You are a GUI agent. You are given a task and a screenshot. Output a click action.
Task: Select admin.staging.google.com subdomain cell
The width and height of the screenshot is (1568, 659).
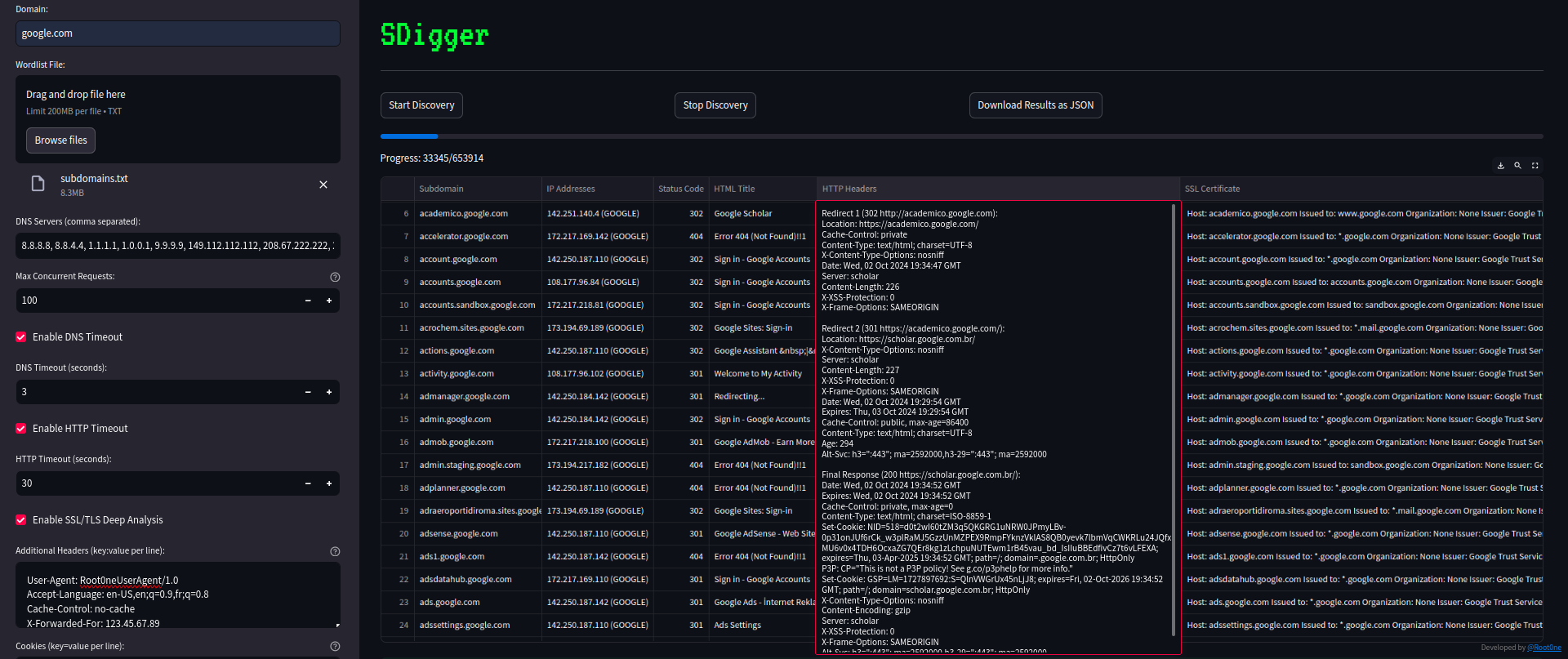[478, 465]
